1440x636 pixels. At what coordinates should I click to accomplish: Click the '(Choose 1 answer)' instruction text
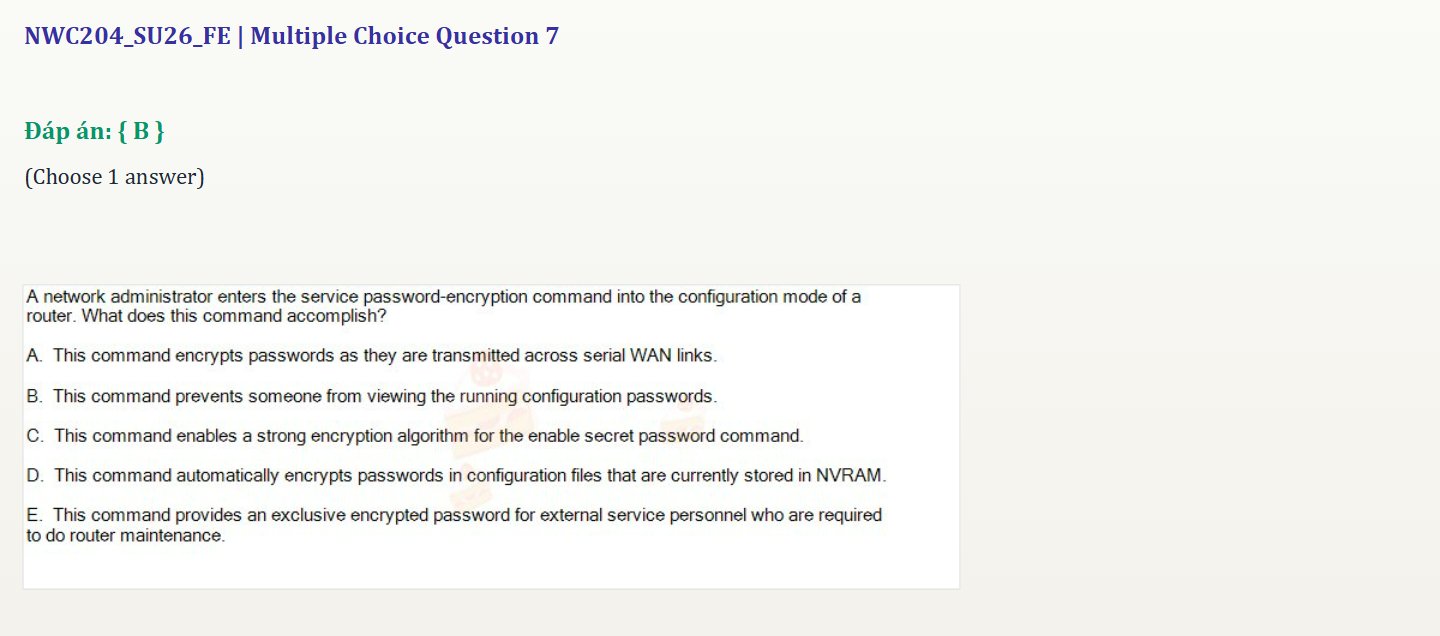point(114,177)
